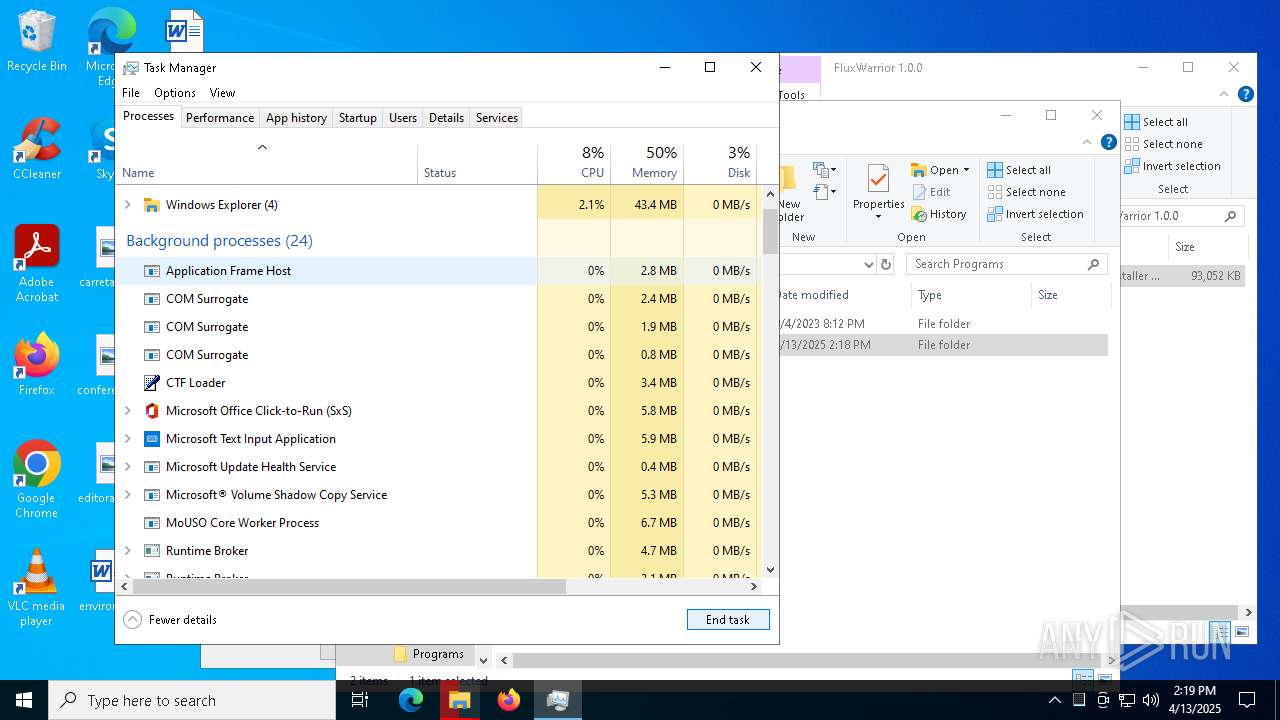Open the notifications action center
Image resolution: width=1280 pixels, height=720 pixels.
(1247, 700)
